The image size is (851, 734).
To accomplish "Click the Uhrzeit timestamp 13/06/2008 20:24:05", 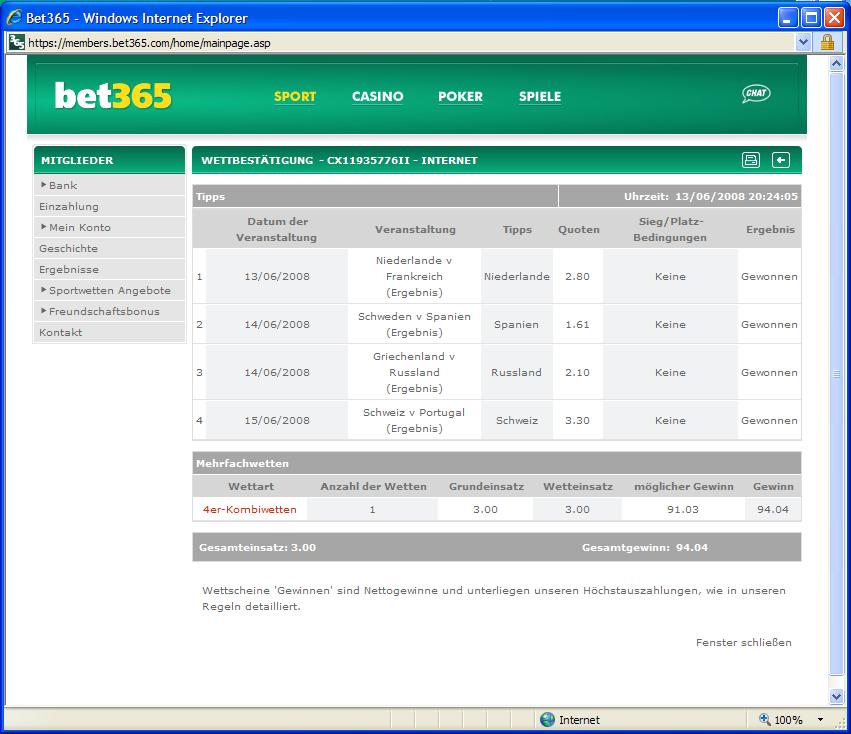I will coord(711,197).
